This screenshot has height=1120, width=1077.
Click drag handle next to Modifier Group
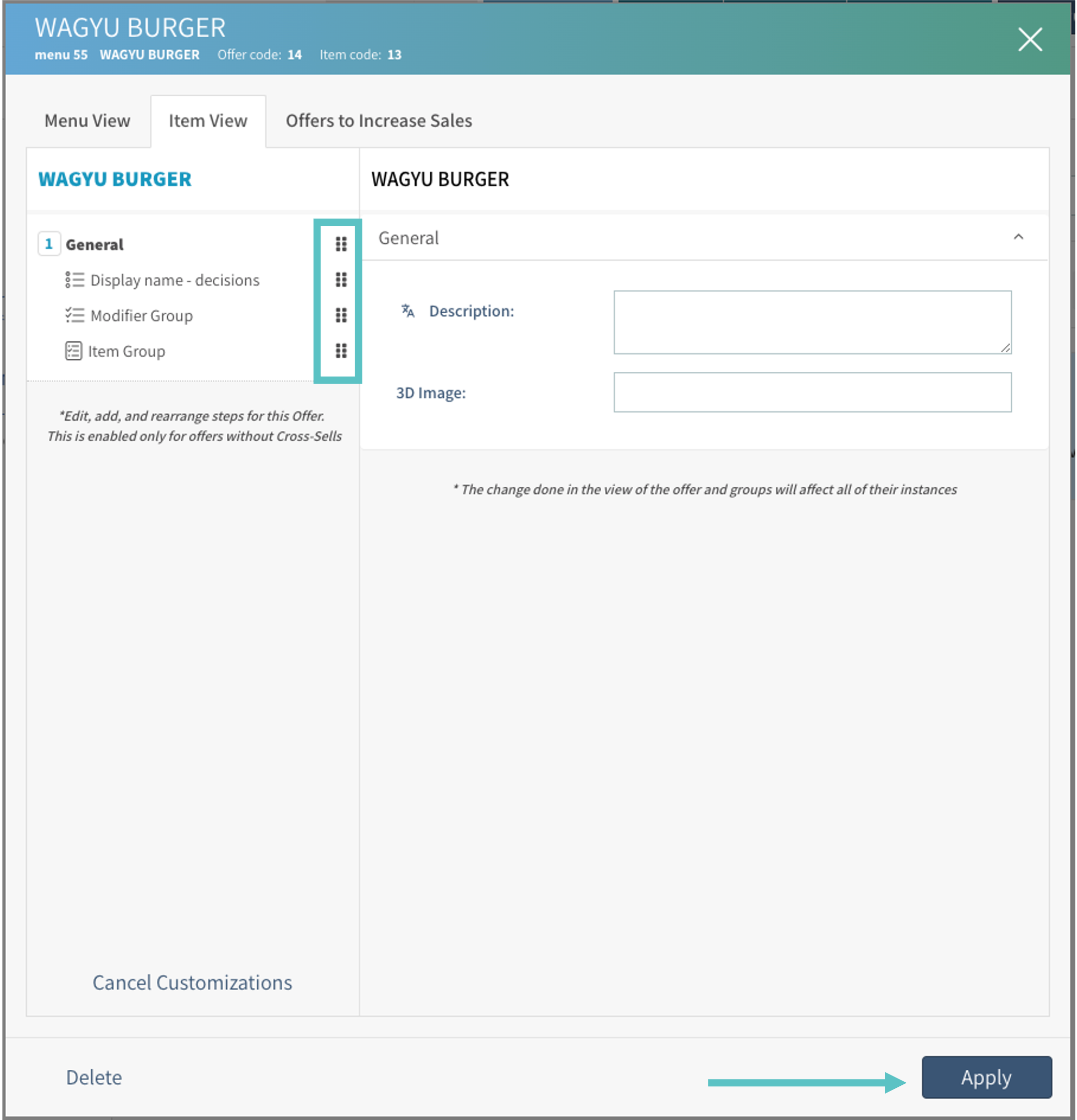pos(341,315)
